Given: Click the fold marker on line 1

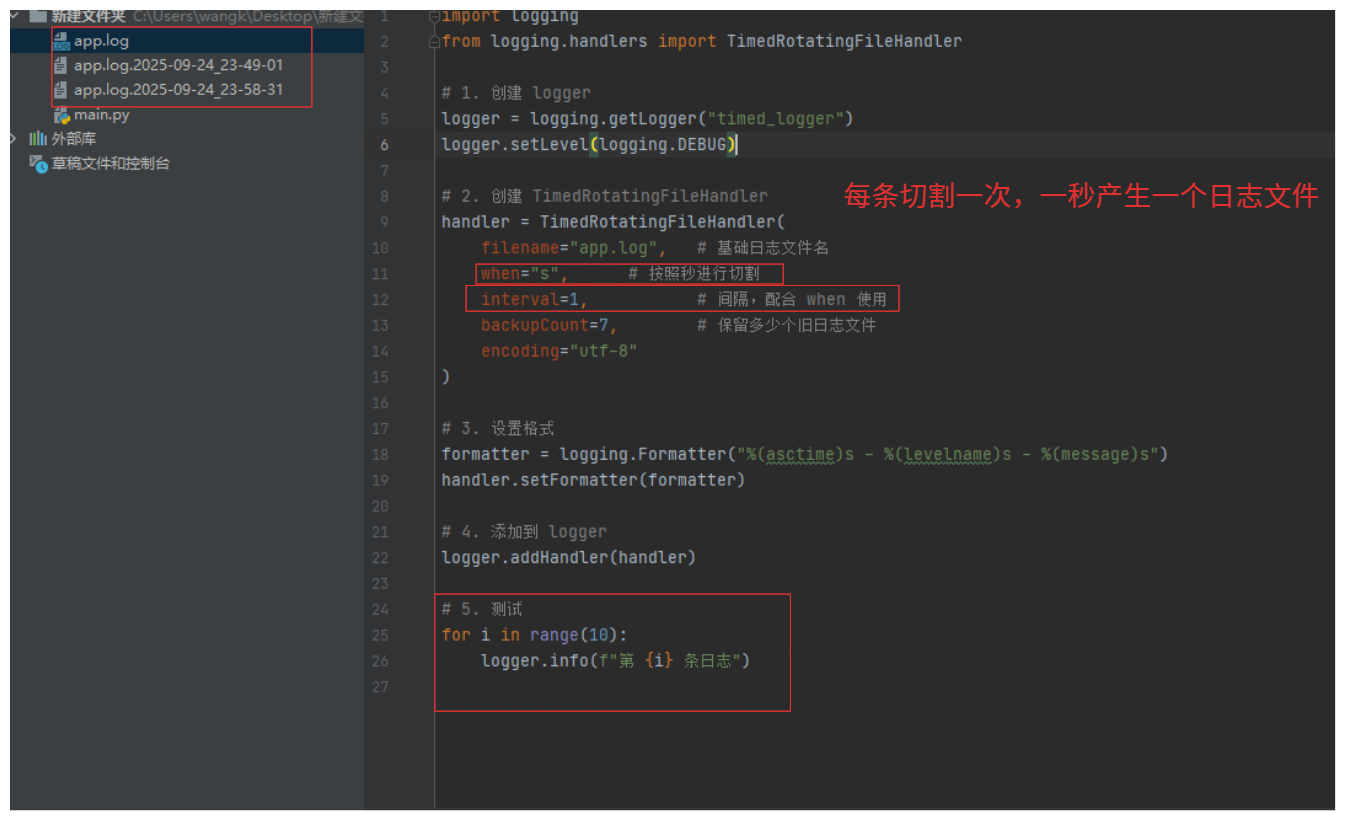Looking at the screenshot, I should click(x=434, y=17).
